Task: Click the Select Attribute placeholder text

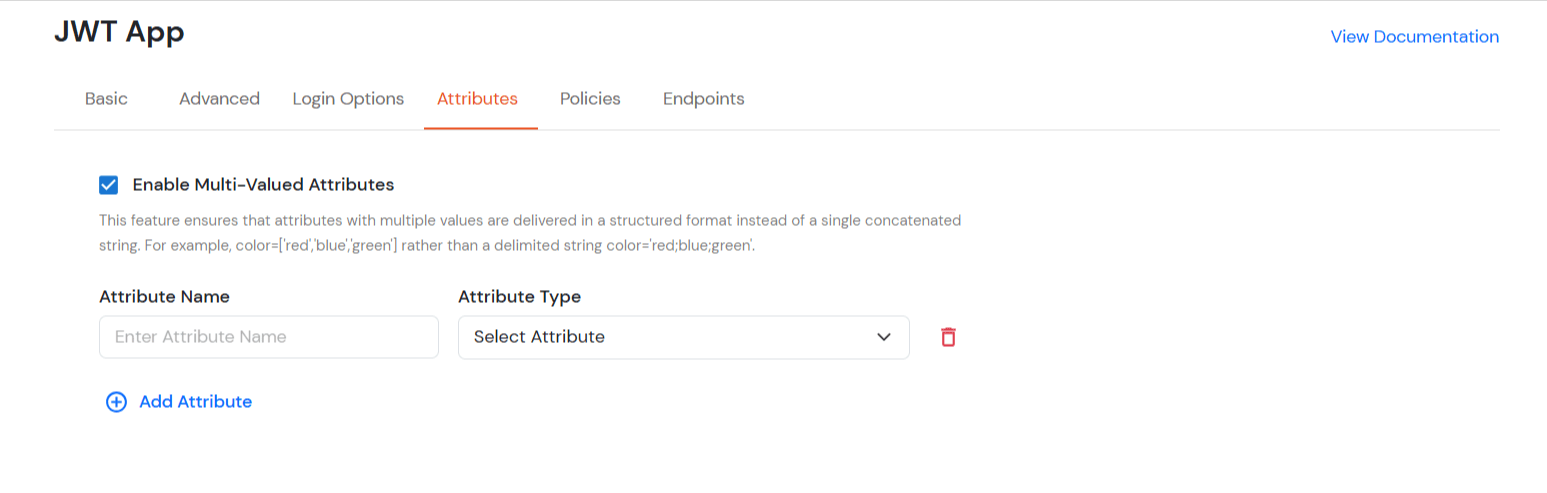Action: (x=539, y=337)
